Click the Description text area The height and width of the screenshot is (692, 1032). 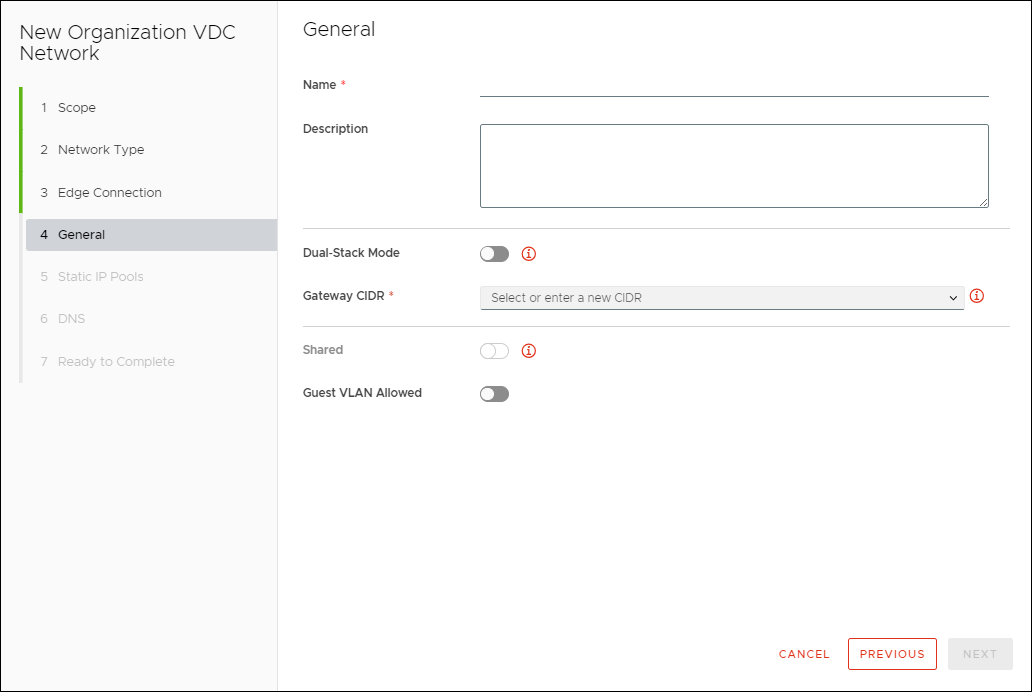point(733,165)
